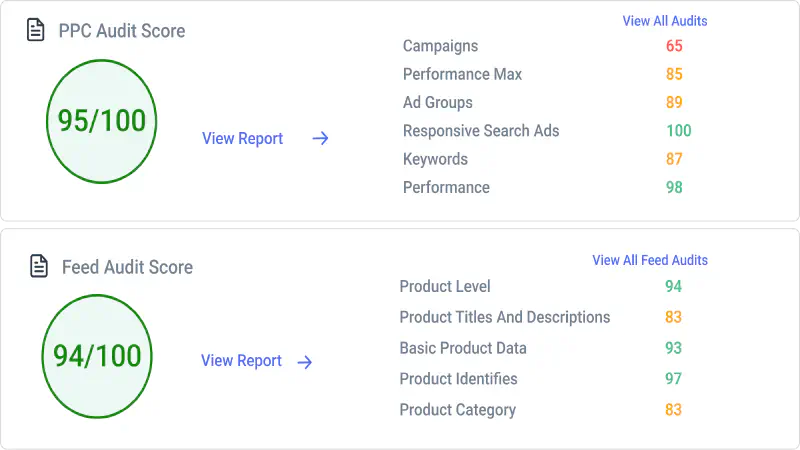Select the Basic Product Data row
Screen dimensions: 800x450
tap(541, 348)
